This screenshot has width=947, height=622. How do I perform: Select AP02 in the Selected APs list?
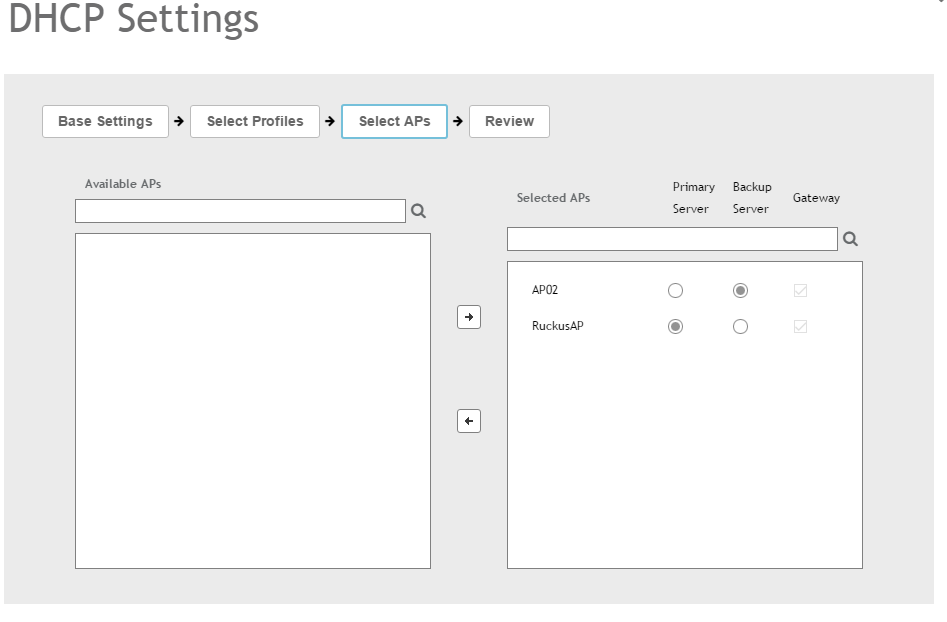pyautogui.click(x=545, y=290)
